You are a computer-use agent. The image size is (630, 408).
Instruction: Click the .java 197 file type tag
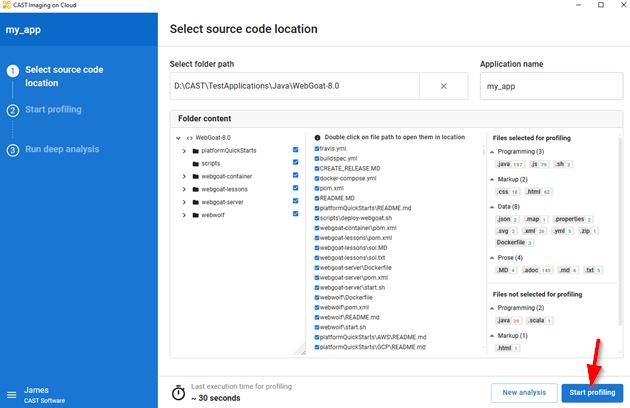coord(510,164)
